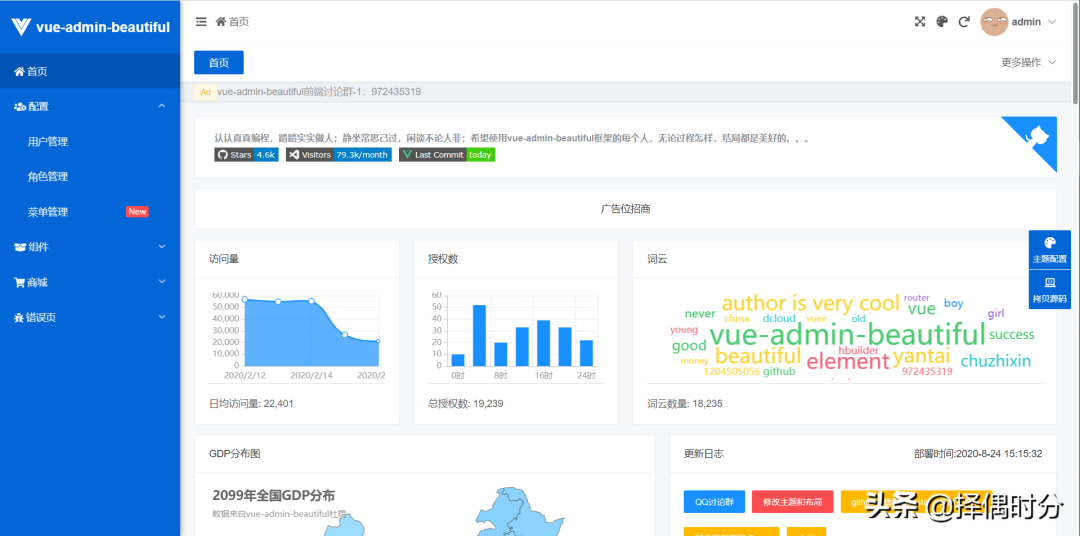Click the refresh icon in top bar

964,22
